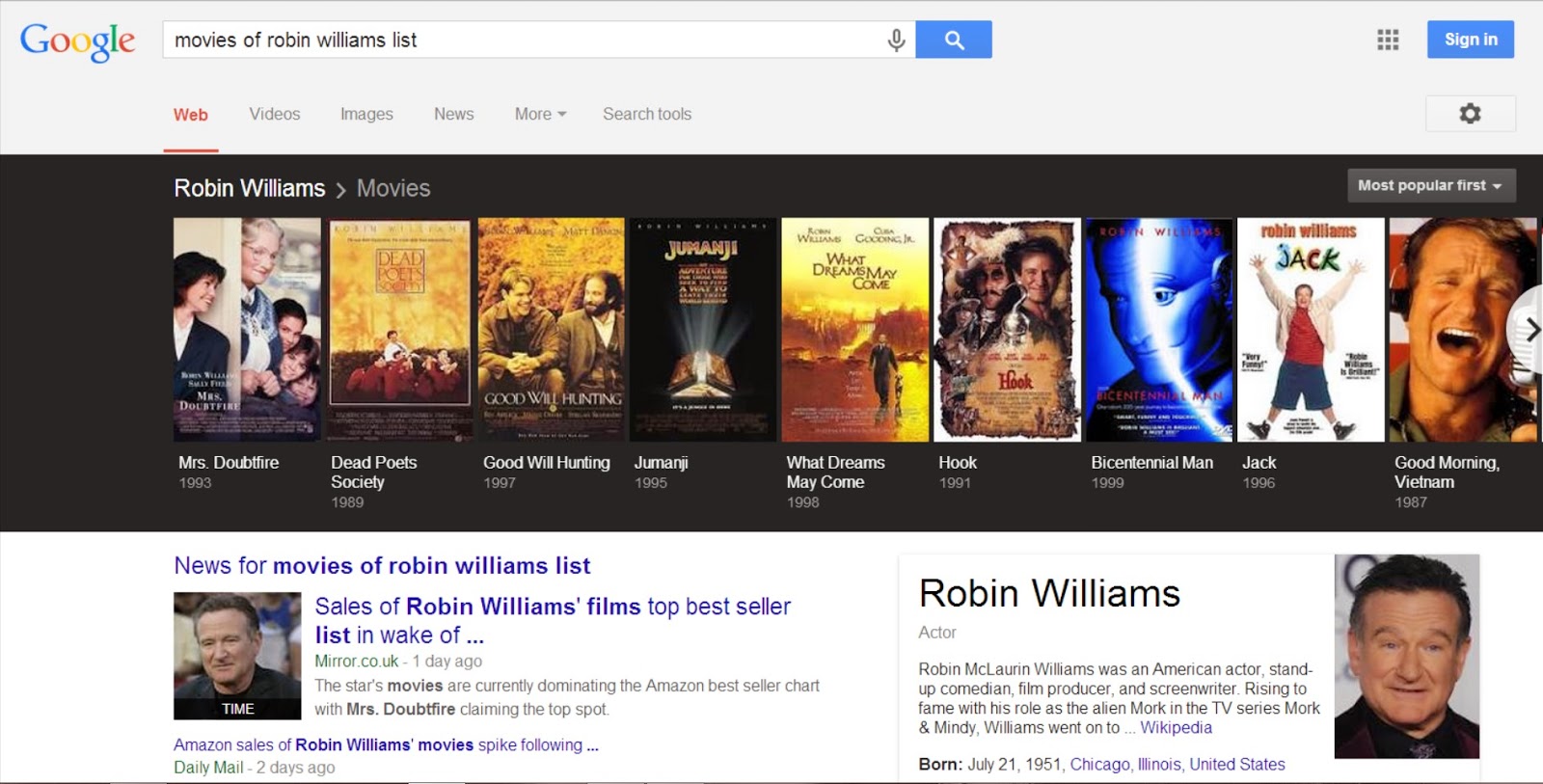The width and height of the screenshot is (1543, 784).
Task: Expand the More search menu
Action: [x=540, y=114]
